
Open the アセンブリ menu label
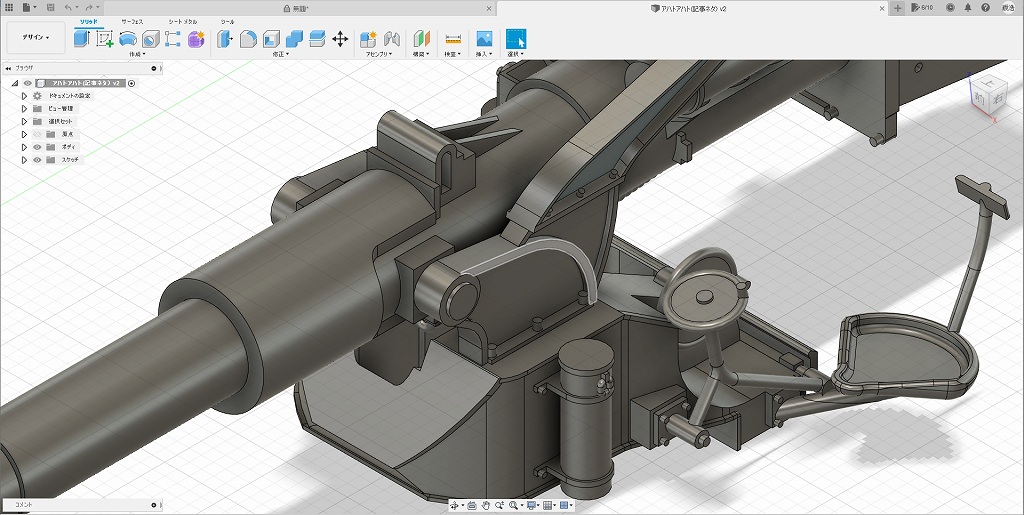(379, 54)
